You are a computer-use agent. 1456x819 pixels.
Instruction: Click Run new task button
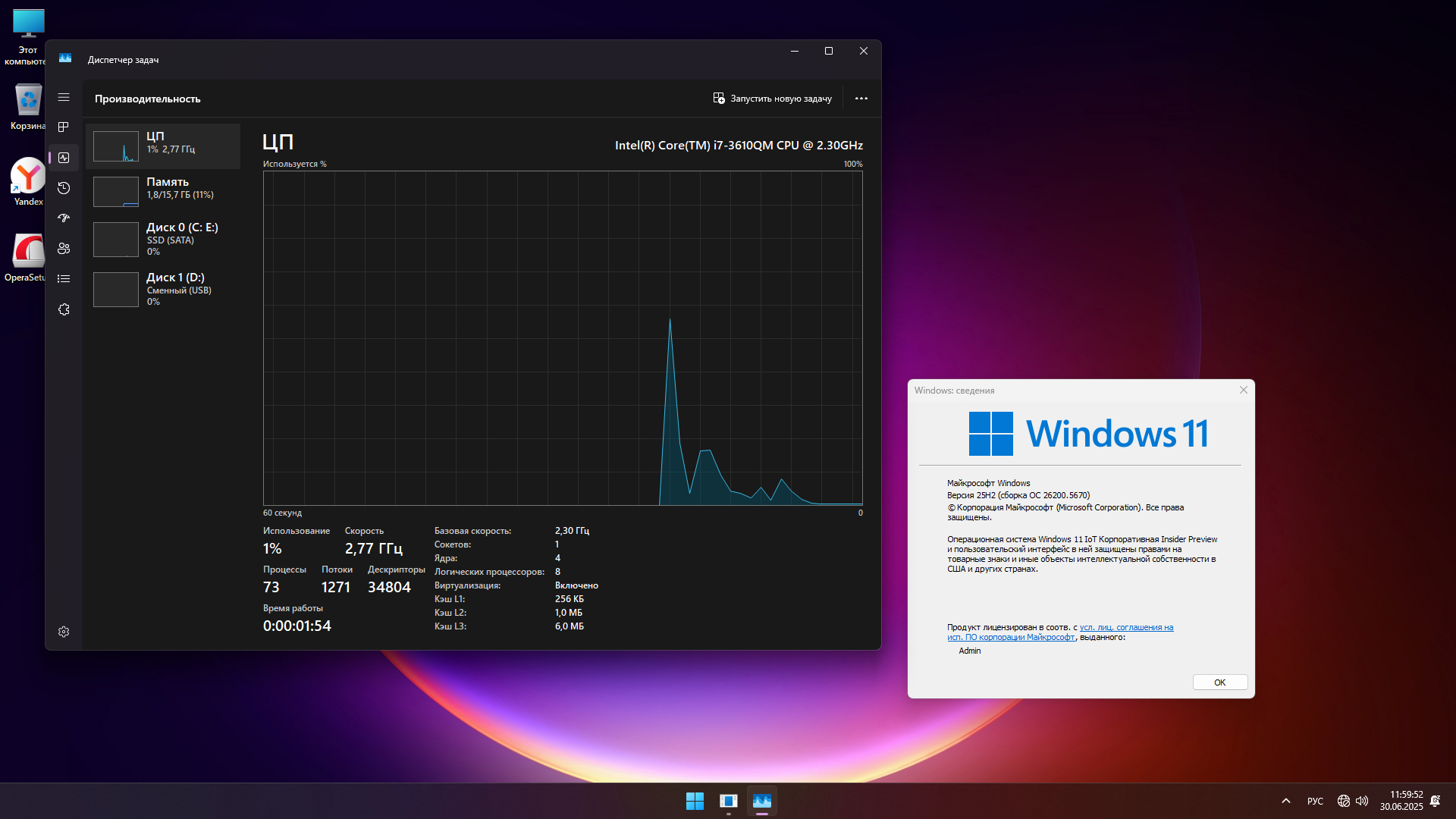(x=772, y=99)
